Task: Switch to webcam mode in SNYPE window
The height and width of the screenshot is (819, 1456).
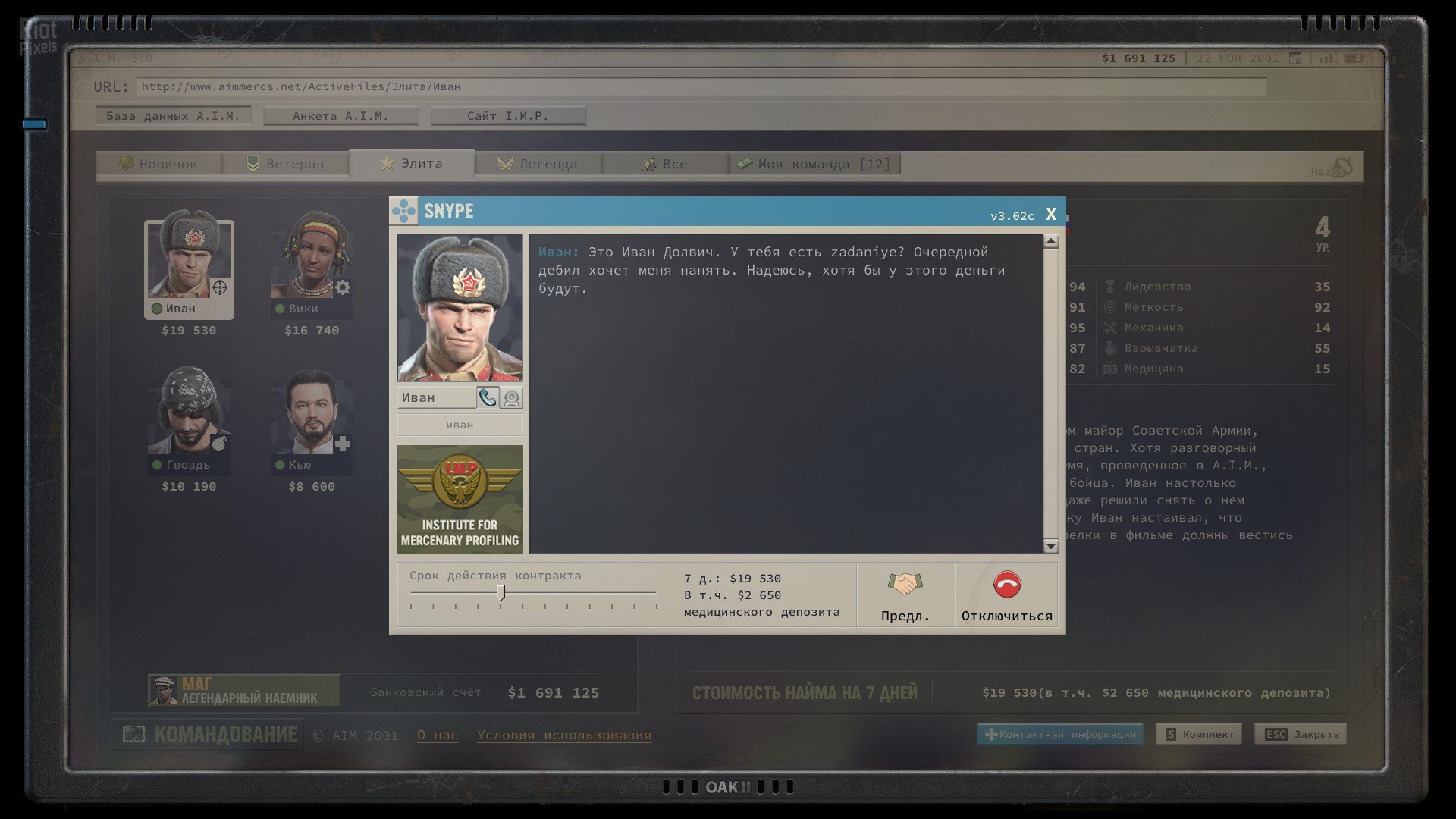Action: (x=511, y=398)
